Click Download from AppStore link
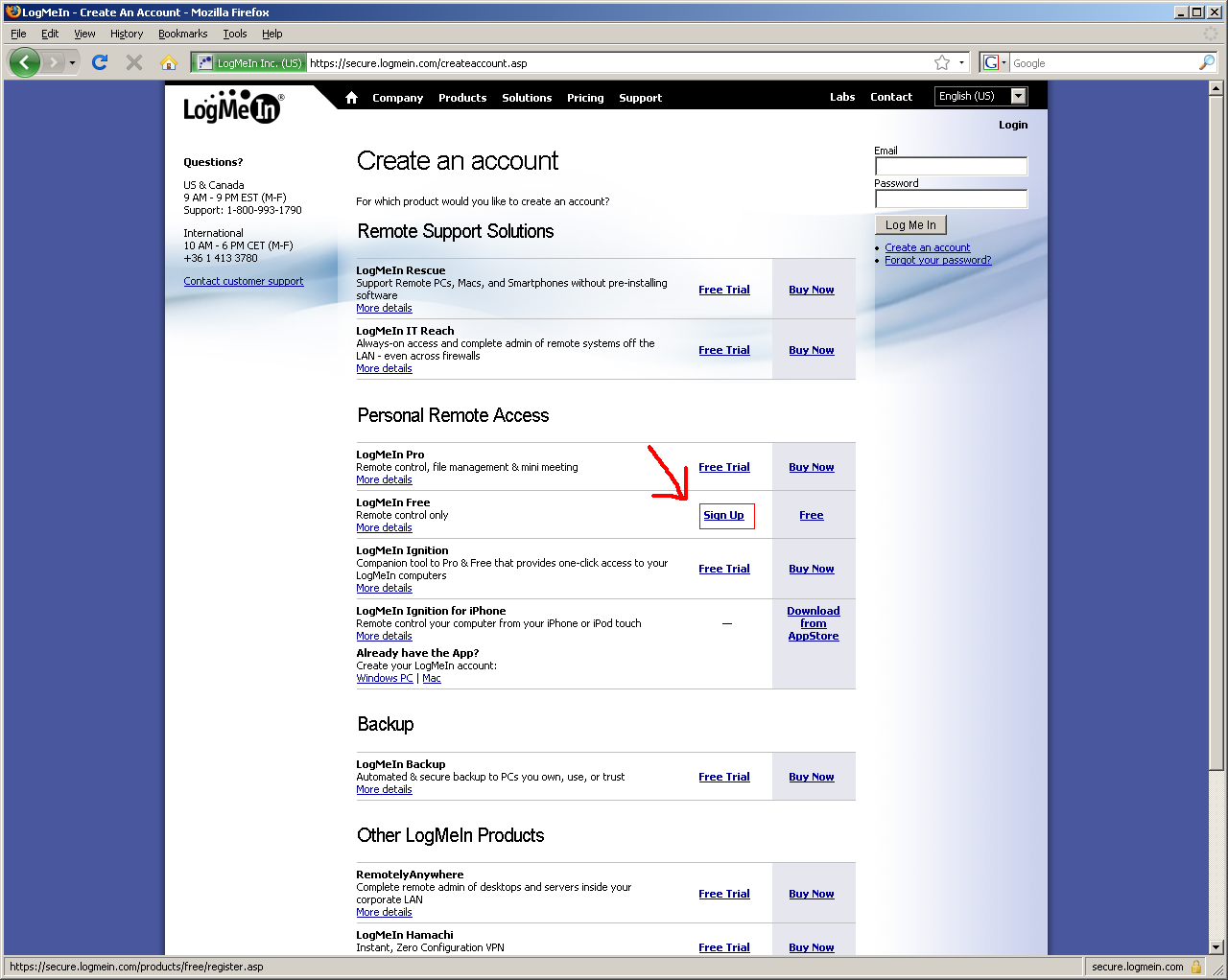 814,623
